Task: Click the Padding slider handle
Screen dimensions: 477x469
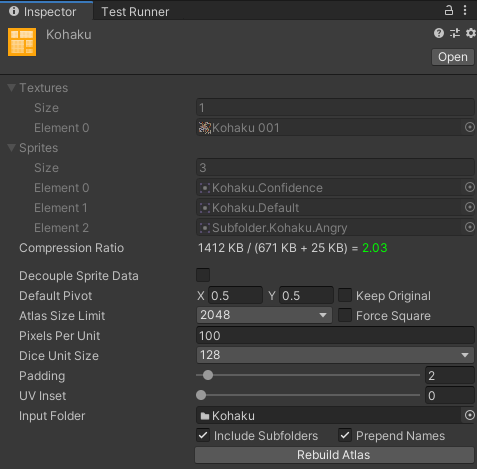Action: pyautogui.click(x=208, y=375)
